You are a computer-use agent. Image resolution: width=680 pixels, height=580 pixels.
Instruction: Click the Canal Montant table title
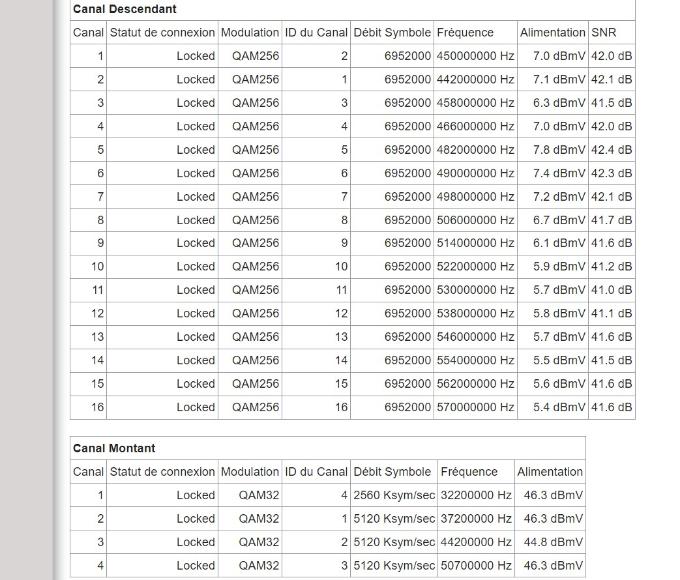[x=114, y=448]
